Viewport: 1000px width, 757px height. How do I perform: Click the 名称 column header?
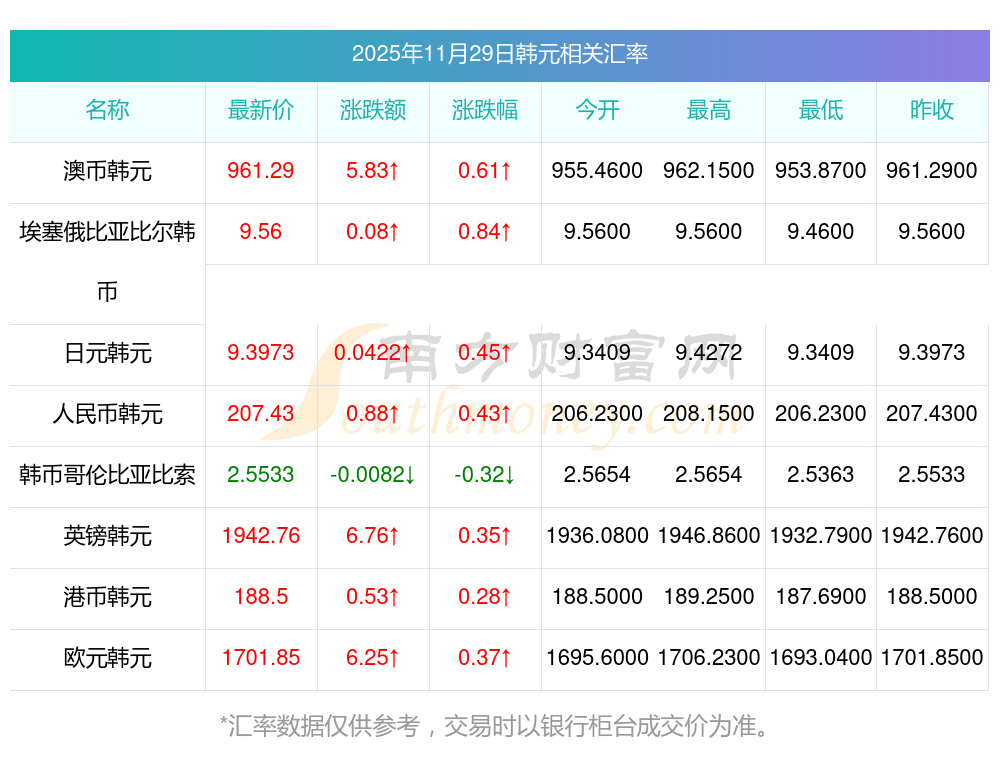(107, 110)
